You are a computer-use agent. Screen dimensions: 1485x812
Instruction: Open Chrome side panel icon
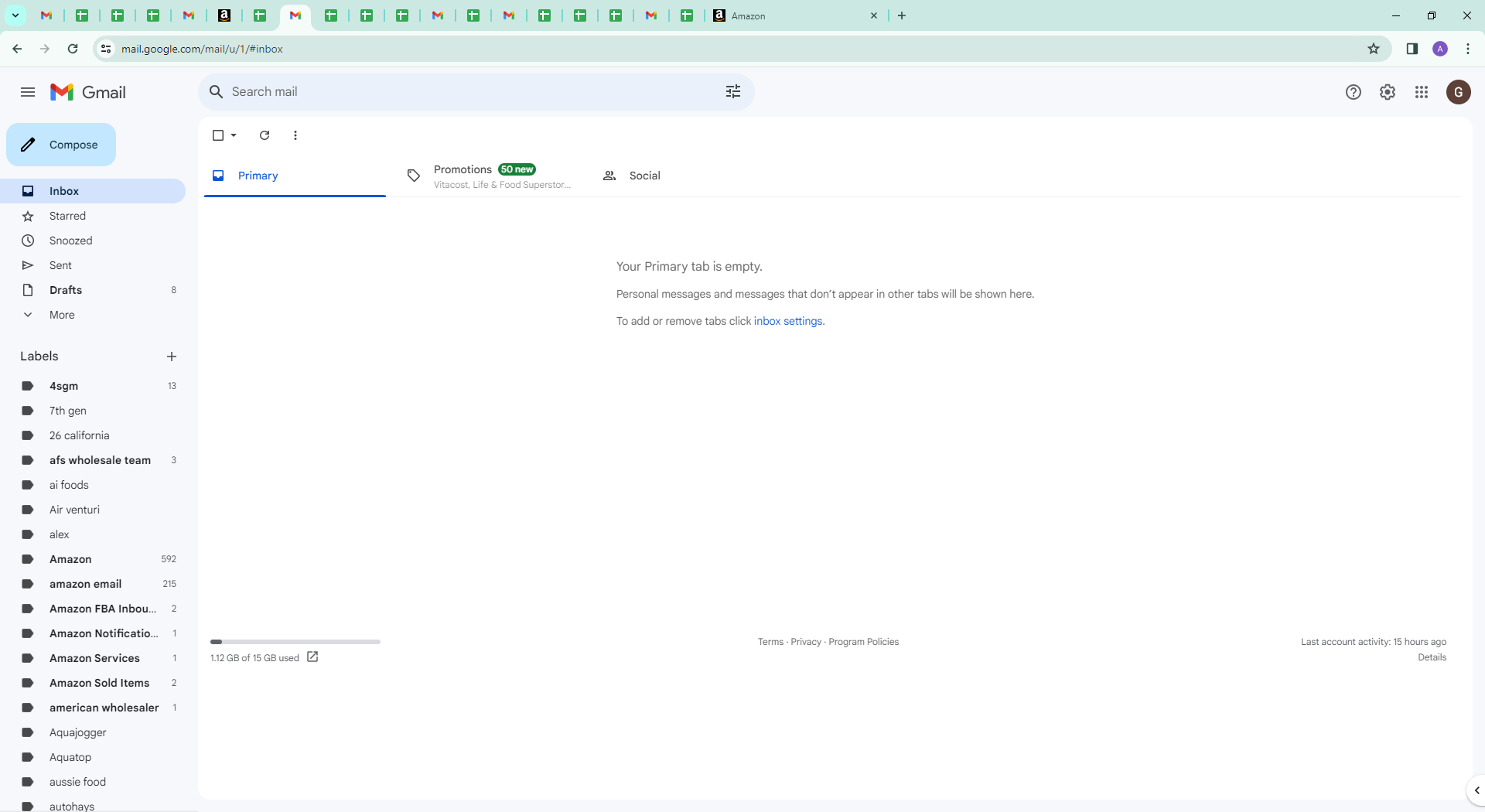1412,49
